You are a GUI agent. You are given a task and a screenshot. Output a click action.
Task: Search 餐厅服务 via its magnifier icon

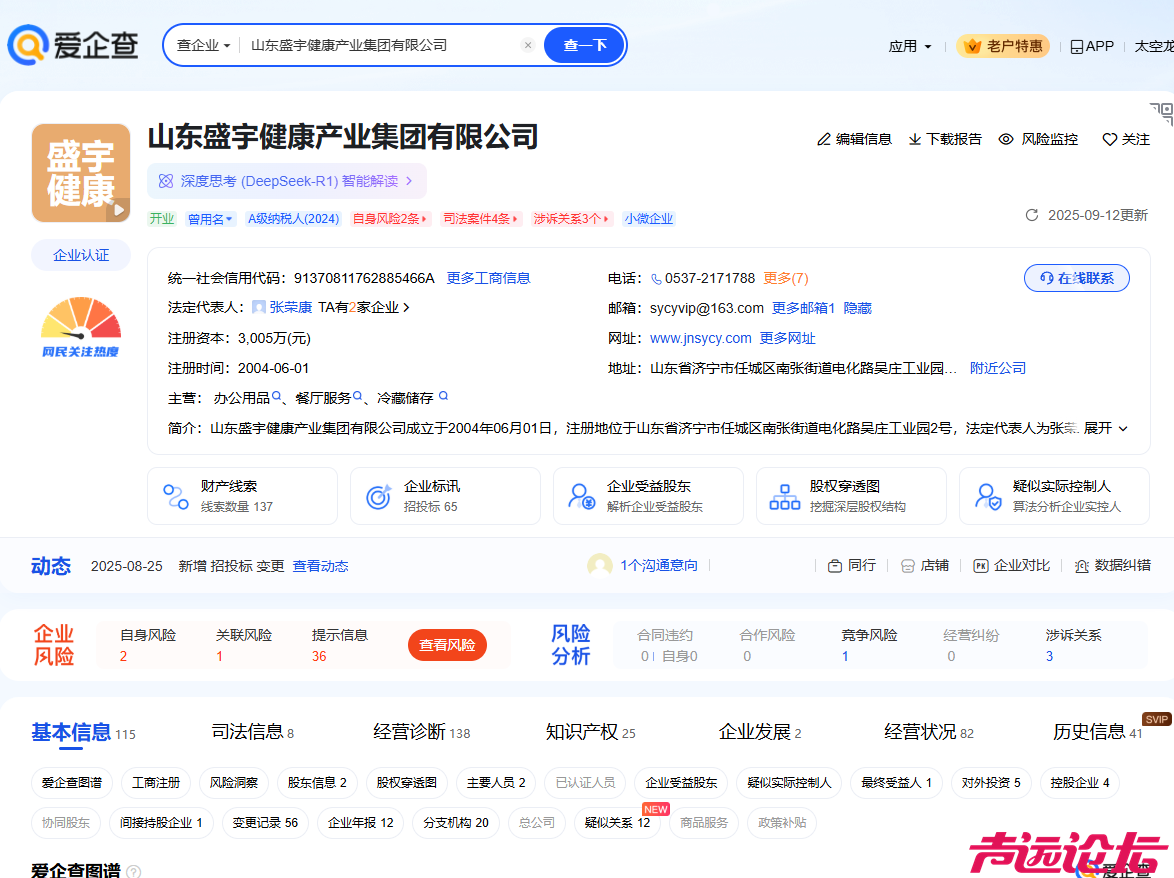coord(358,397)
